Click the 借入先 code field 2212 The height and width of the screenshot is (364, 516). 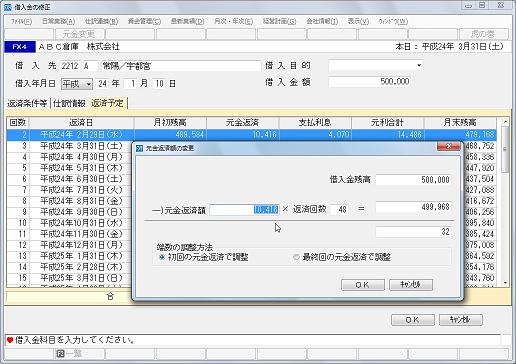tap(70, 66)
